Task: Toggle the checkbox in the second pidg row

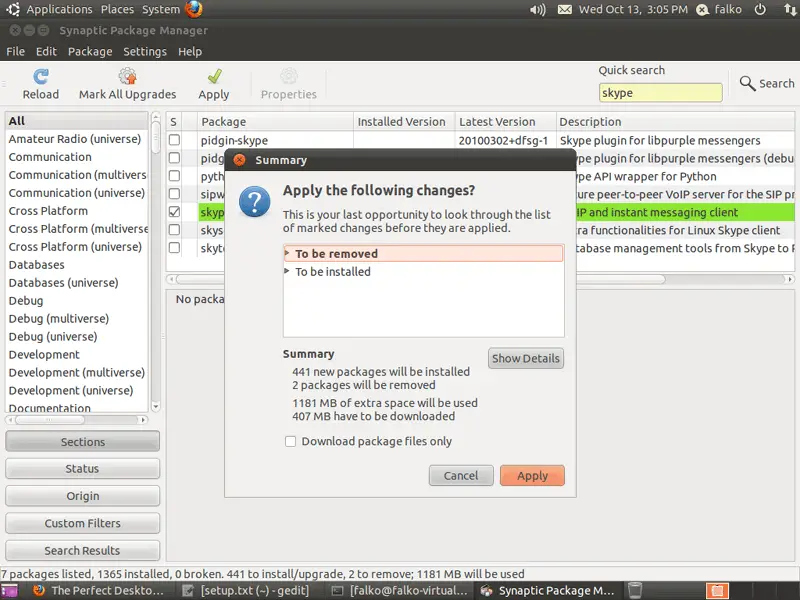Action: (174, 158)
